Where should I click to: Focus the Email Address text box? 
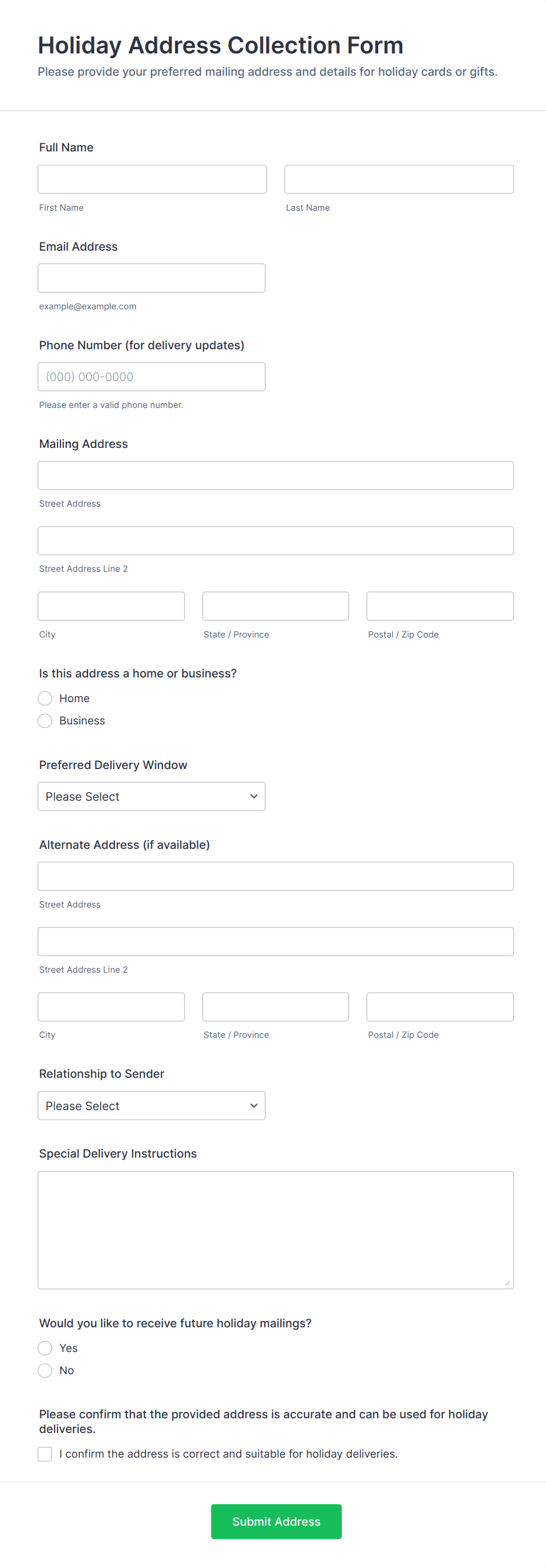point(151,278)
